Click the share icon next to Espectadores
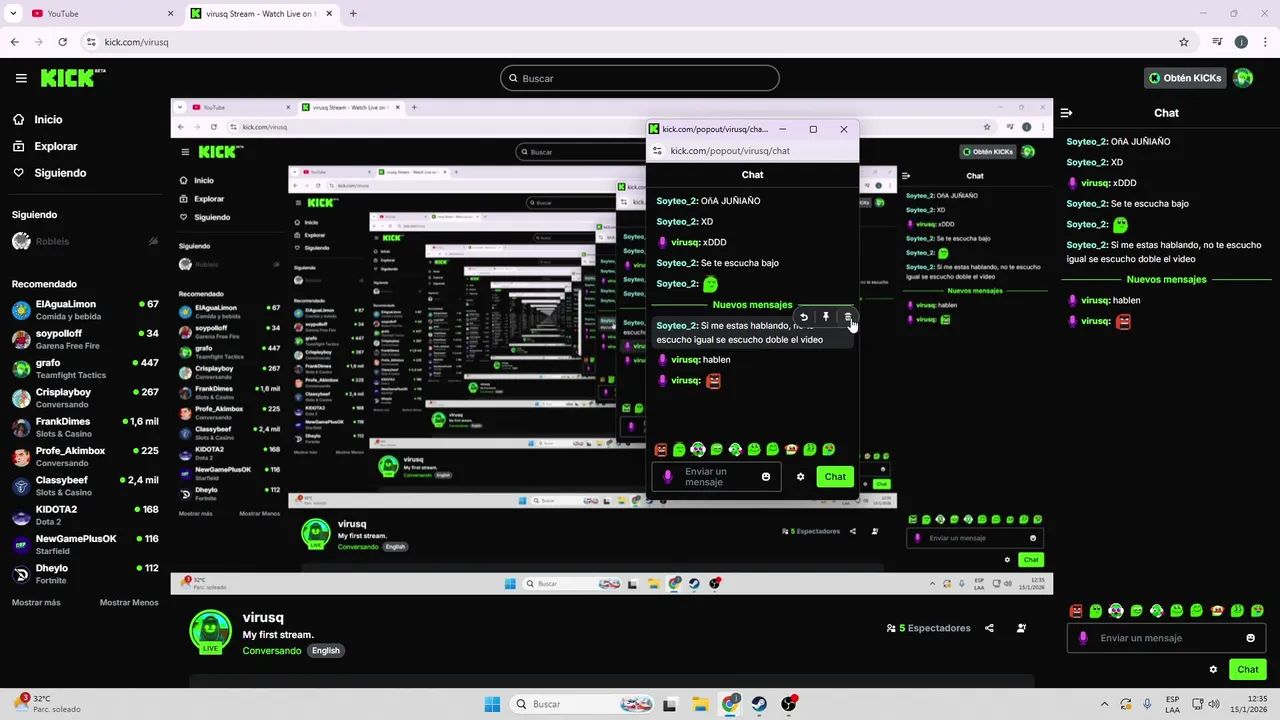1280x720 pixels. coord(989,628)
